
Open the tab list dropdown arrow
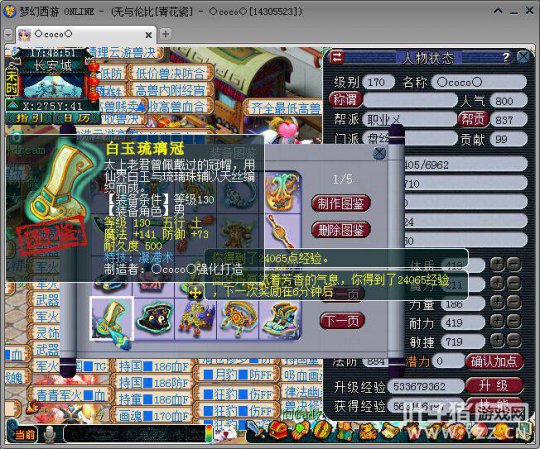8,34
